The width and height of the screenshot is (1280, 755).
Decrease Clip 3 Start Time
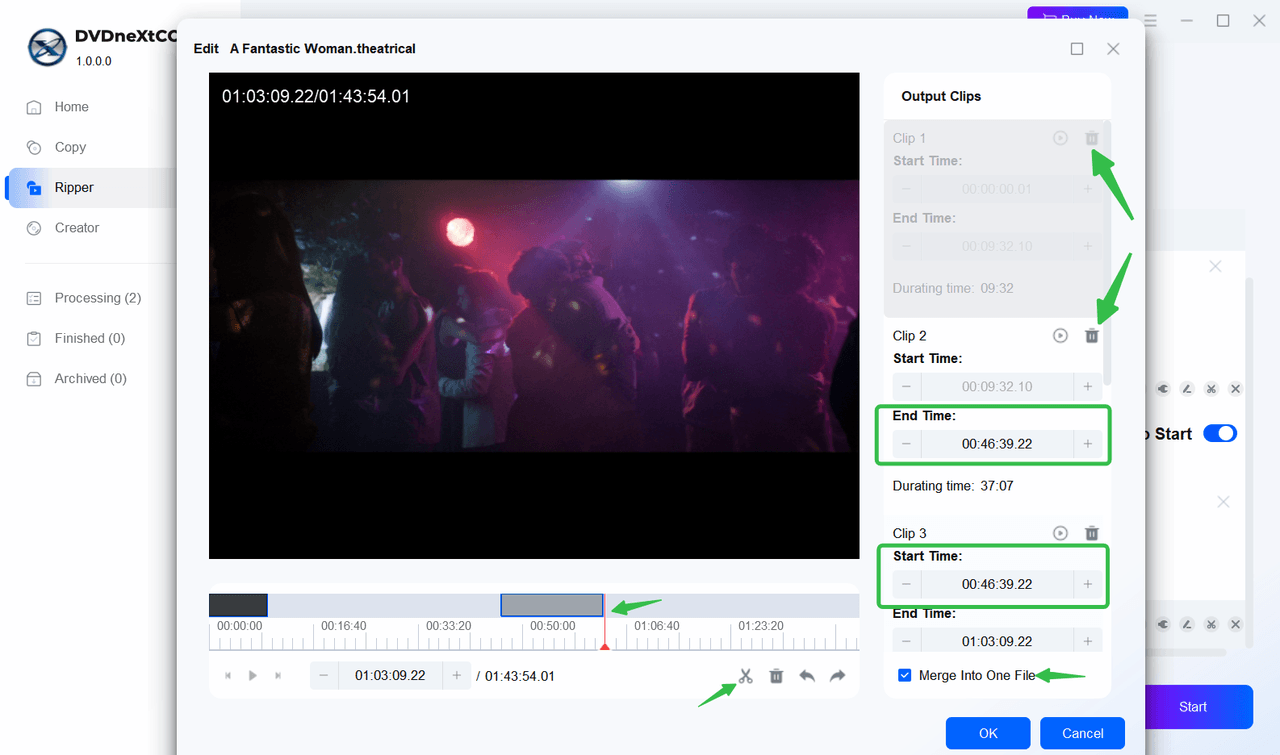click(906, 584)
